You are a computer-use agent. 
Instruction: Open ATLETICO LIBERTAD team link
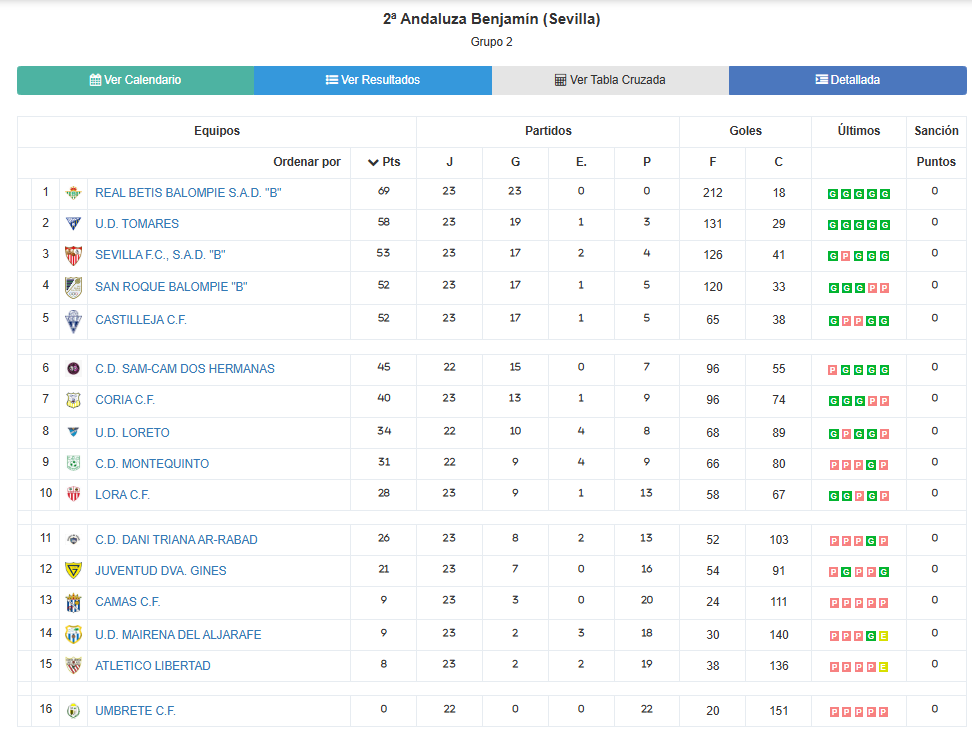(152, 666)
